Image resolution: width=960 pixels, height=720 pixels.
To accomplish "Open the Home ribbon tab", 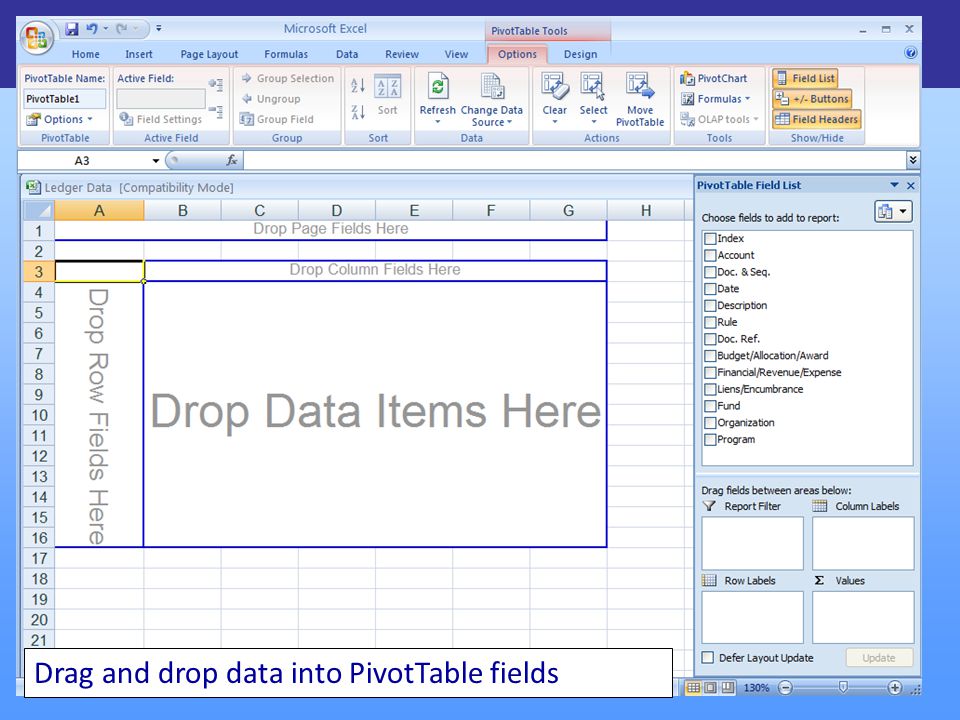I will click(x=86, y=54).
